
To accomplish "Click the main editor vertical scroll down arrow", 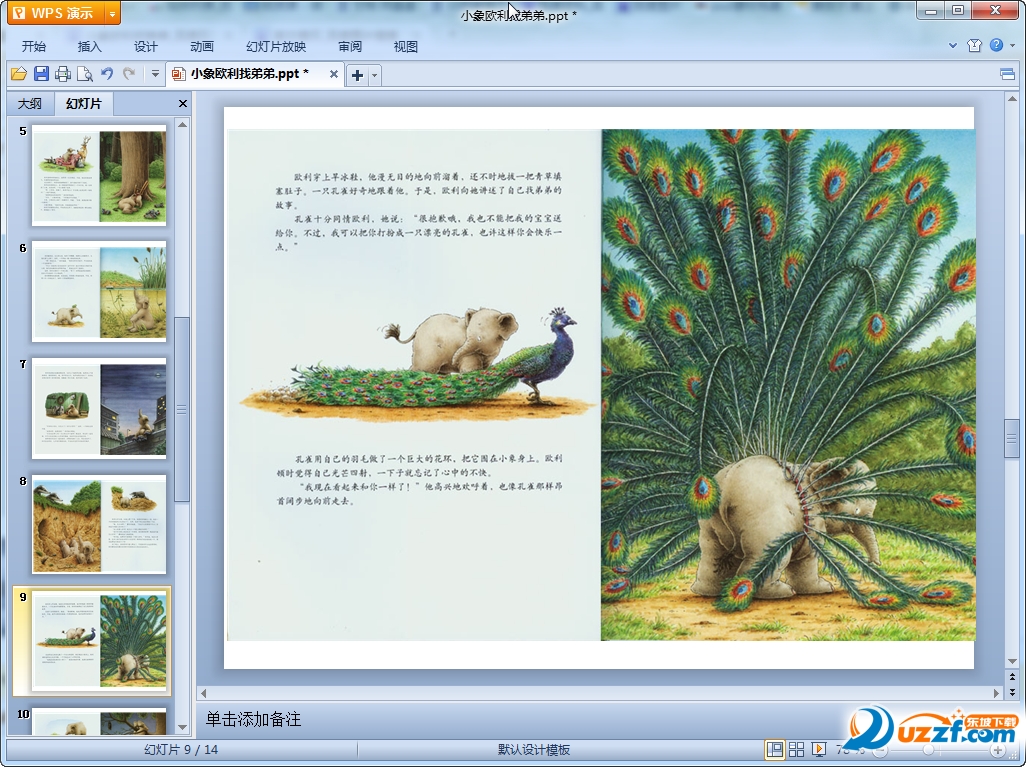I will tap(1012, 661).
